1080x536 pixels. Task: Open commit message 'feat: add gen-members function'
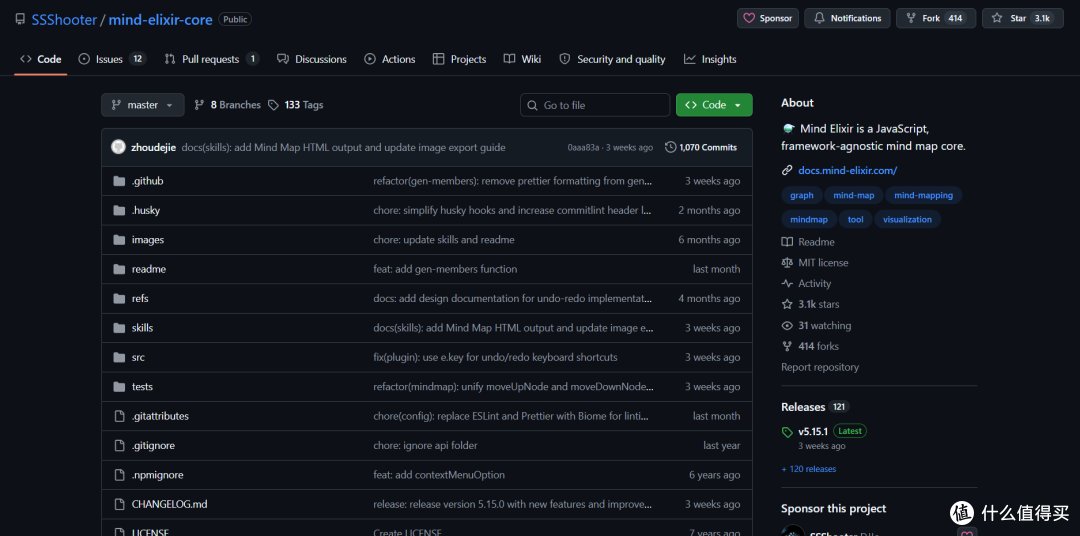(x=445, y=269)
